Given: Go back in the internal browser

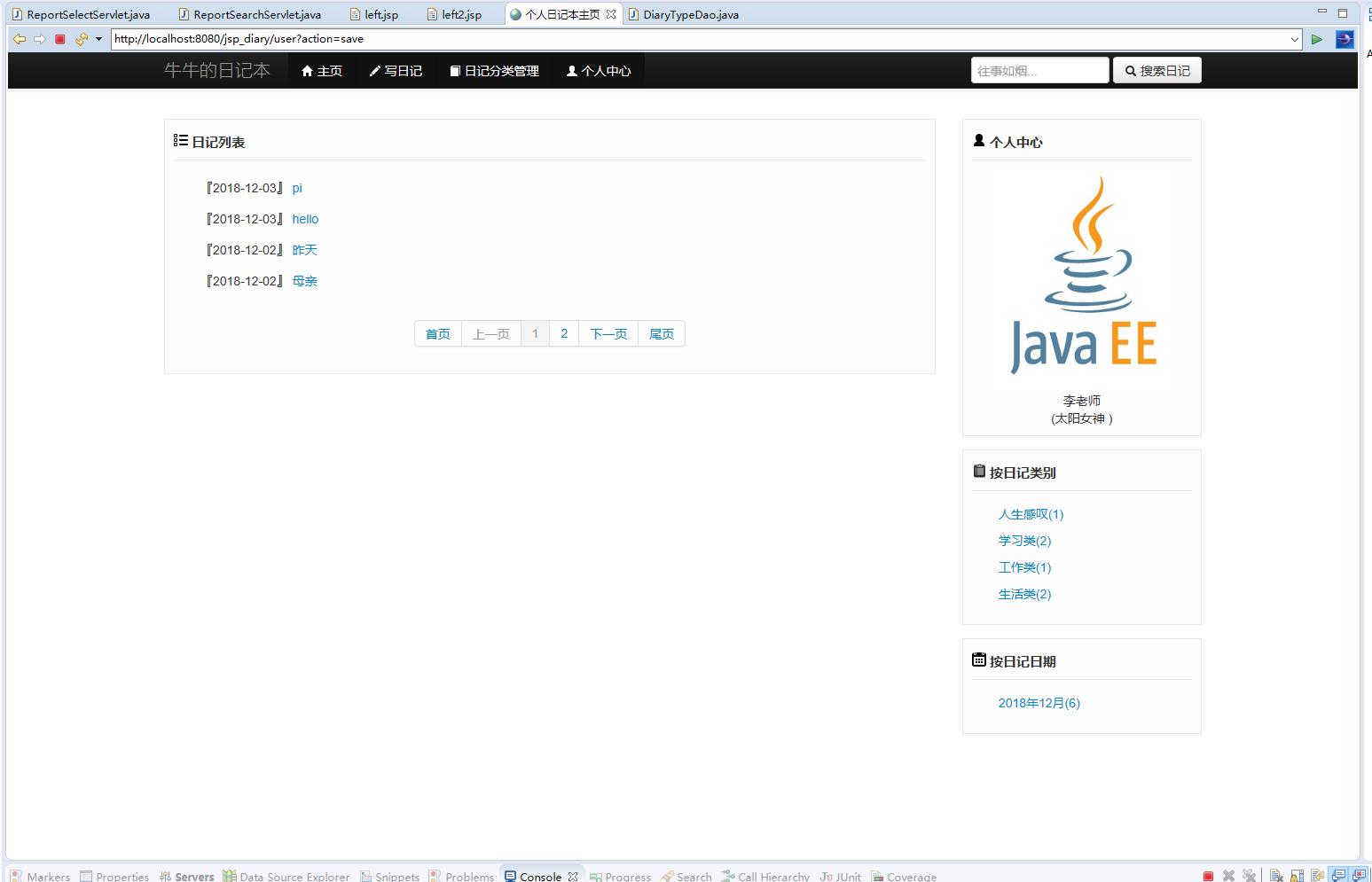Looking at the screenshot, I should pyautogui.click(x=20, y=39).
